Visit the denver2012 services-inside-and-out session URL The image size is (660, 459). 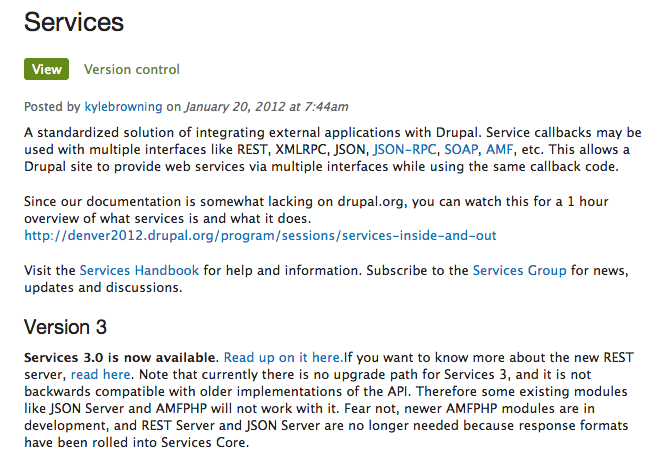click(260, 236)
